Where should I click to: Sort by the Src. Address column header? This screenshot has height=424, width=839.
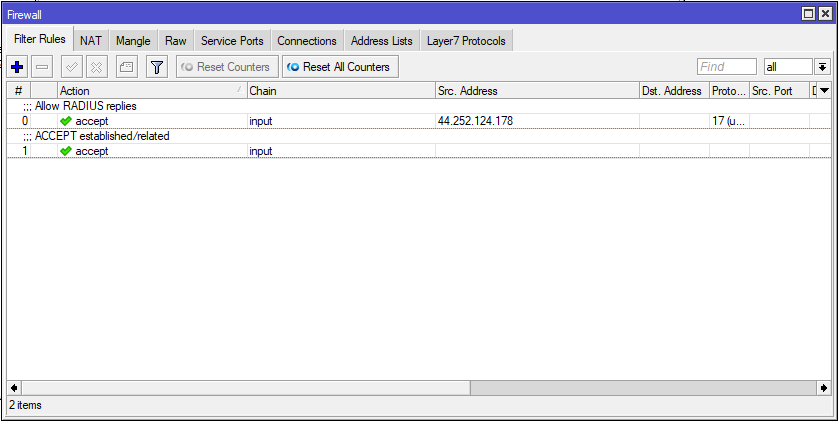(x=536, y=91)
